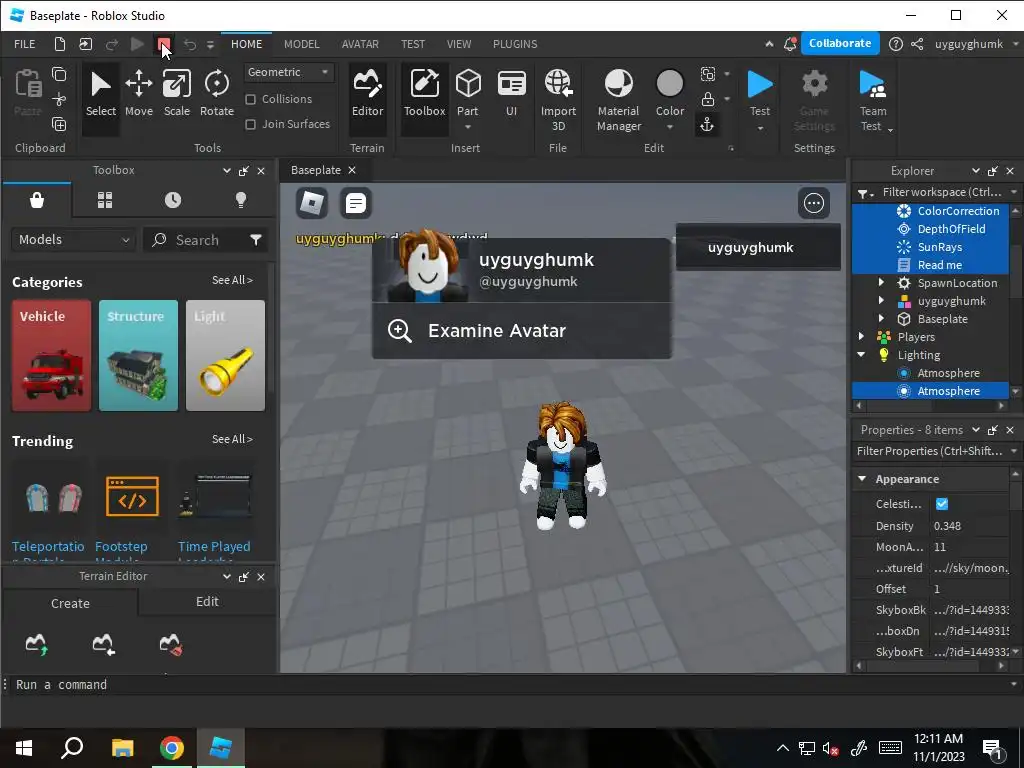Open the help question mark icon
Viewport: 1024px width, 768px height.
pyautogui.click(x=896, y=44)
